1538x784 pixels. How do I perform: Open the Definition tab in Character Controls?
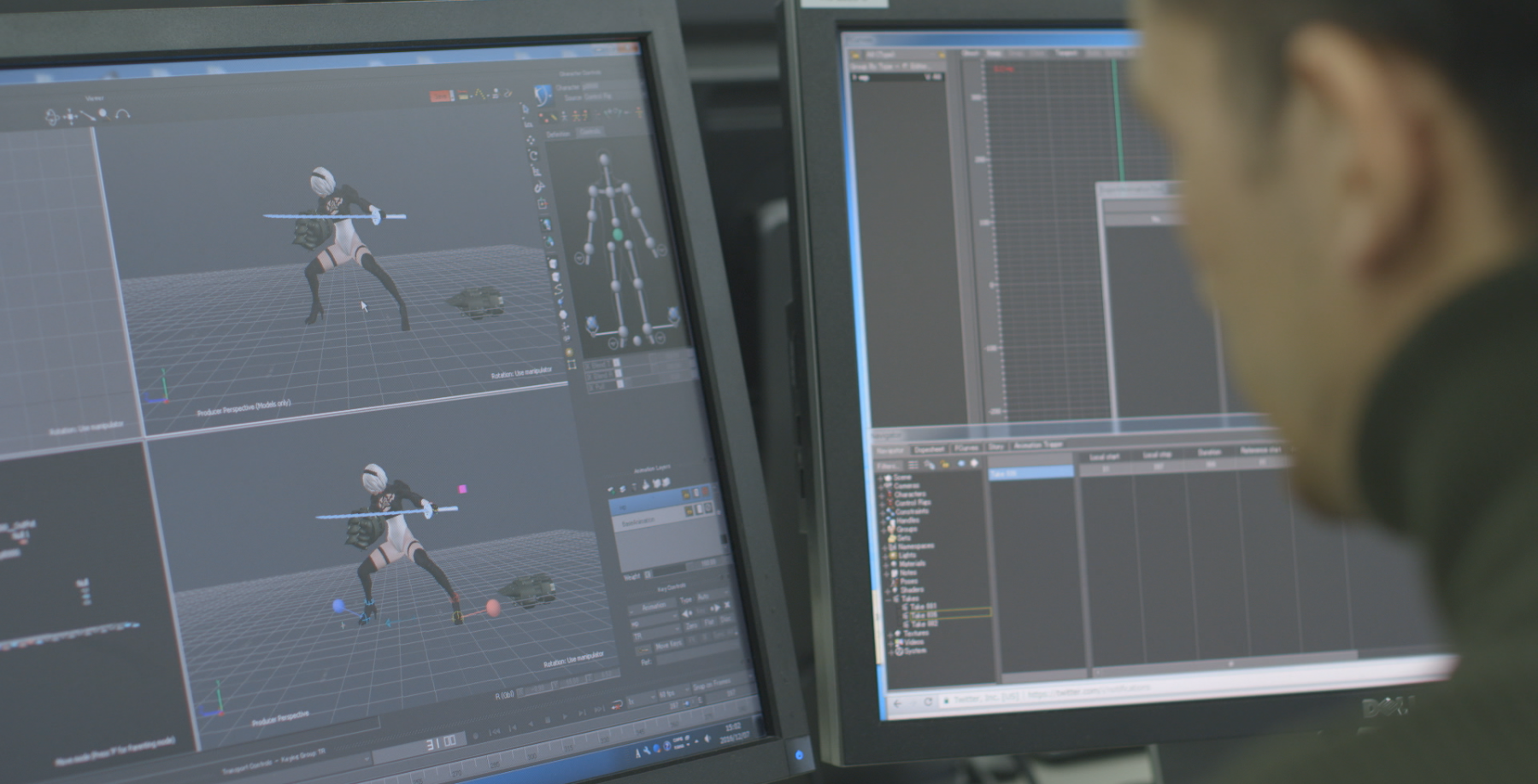(x=558, y=134)
